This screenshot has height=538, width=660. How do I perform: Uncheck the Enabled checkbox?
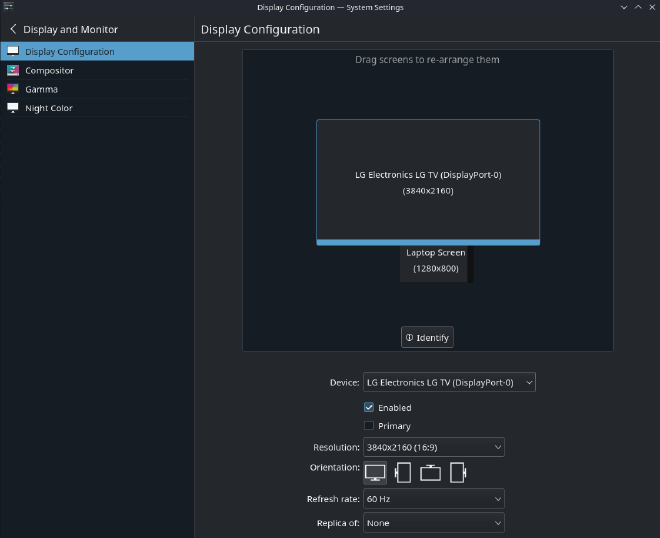point(369,408)
